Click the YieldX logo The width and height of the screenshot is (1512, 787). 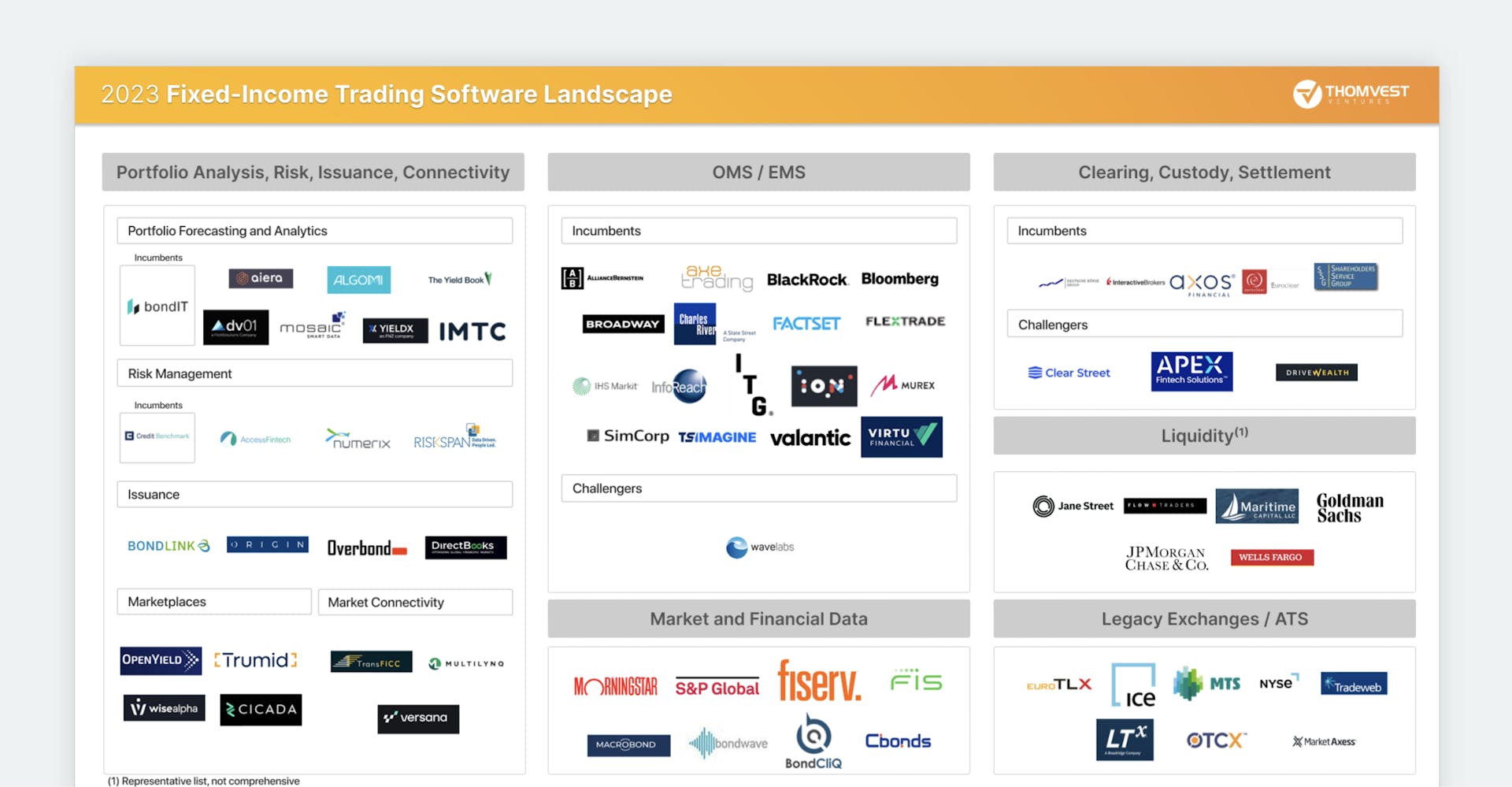click(395, 330)
